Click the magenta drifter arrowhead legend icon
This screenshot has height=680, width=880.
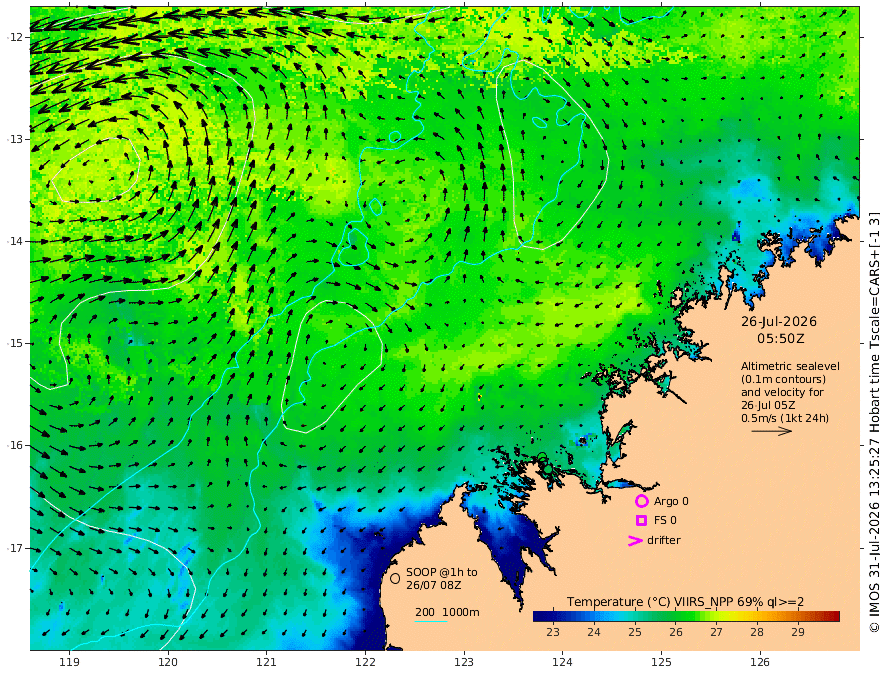point(635,540)
